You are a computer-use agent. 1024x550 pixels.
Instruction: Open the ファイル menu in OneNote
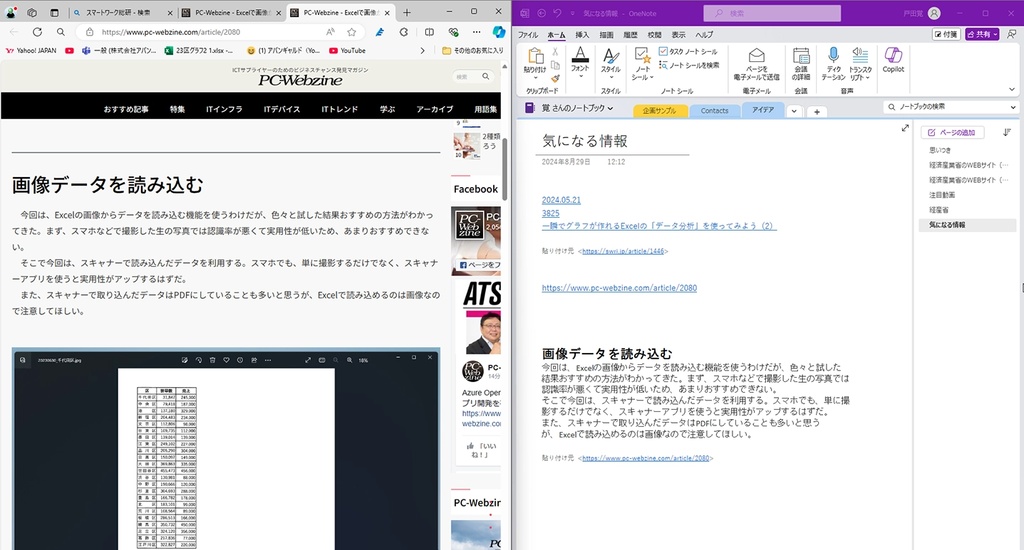click(528, 35)
